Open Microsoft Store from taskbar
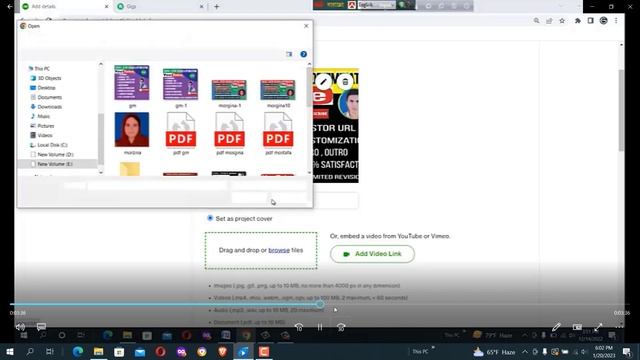Image resolution: width=640 pixels, height=360 pixels. pyautogui.click(x=119, y=351)
